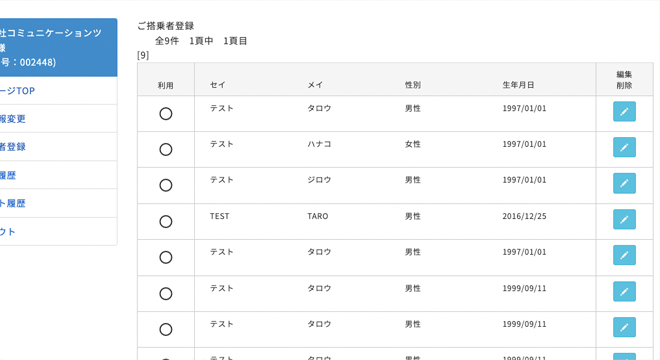Choose the 利用 radio for テスト ハナコ
The width and height of the screenshot is (660, 360).
coord(166,149)
